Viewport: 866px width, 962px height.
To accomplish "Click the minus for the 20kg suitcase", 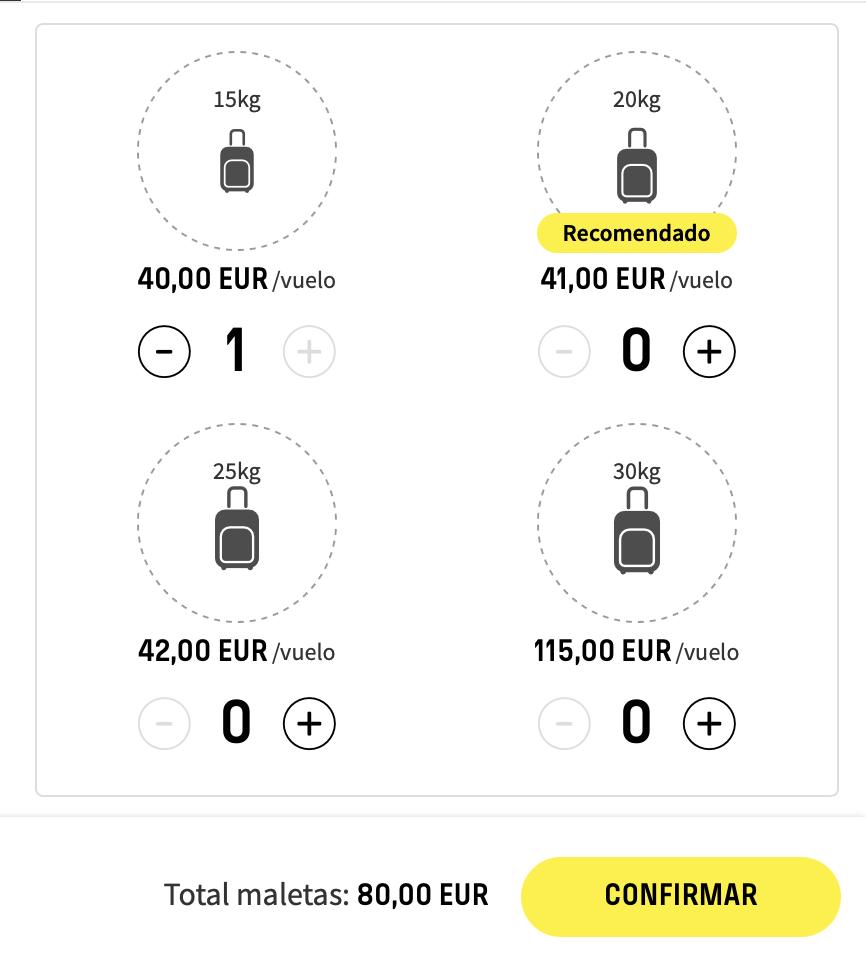I will pos(564,352).
